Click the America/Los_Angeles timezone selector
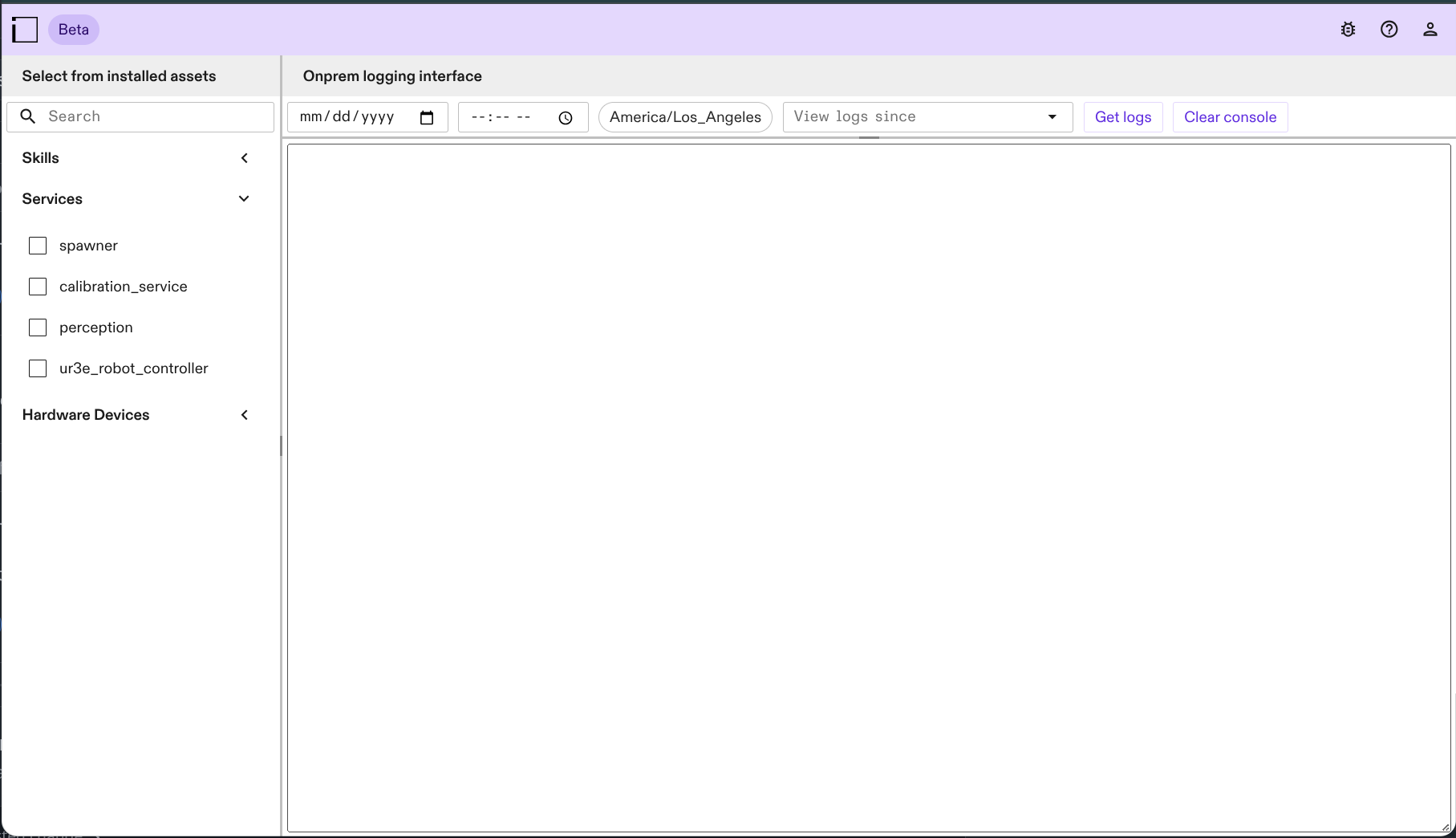Image resolution: width=1456 pixels, height=838 pixels. point(685,117)
